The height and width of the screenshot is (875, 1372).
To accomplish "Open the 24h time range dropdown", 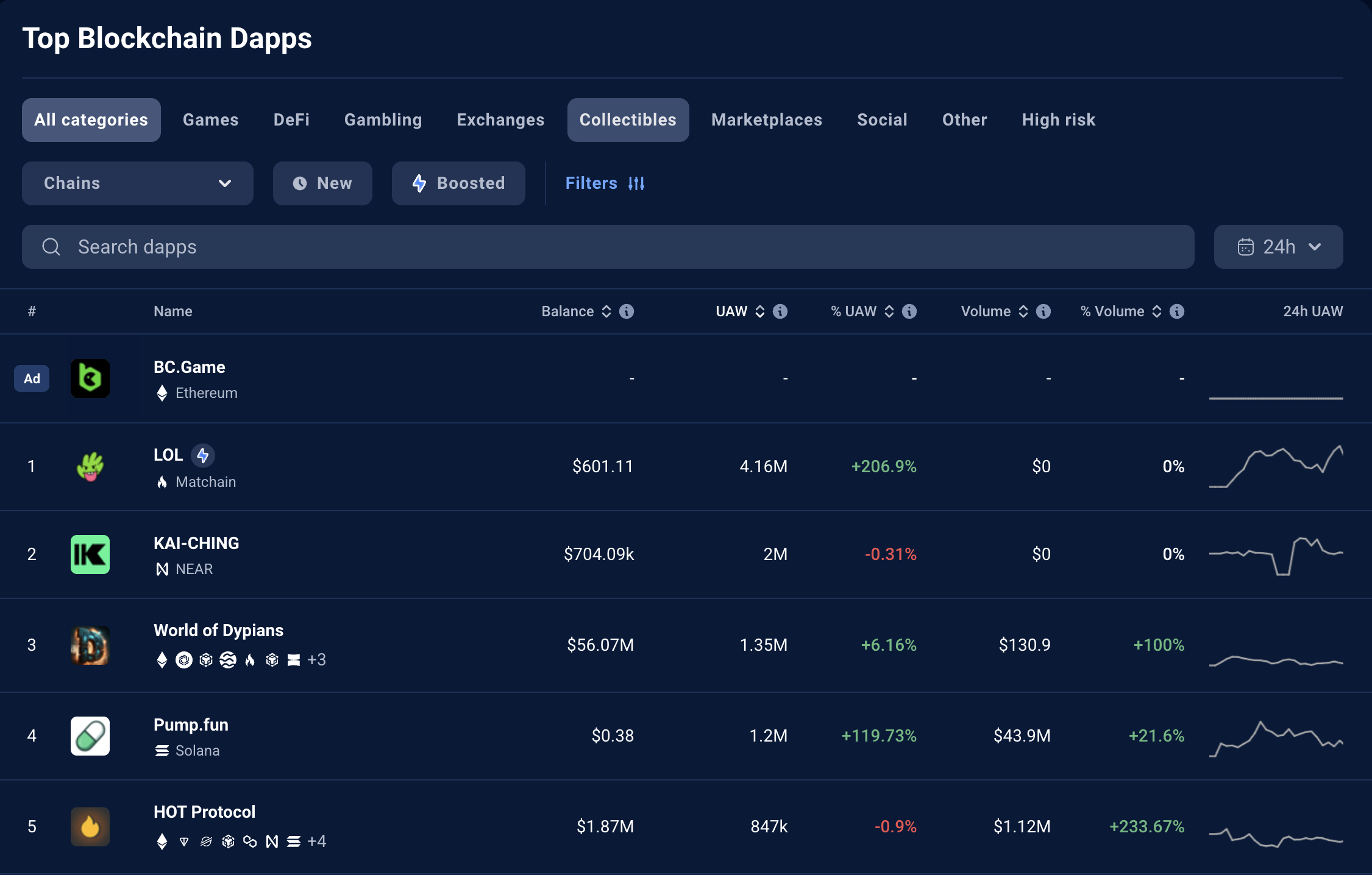I will [1278, 247].
